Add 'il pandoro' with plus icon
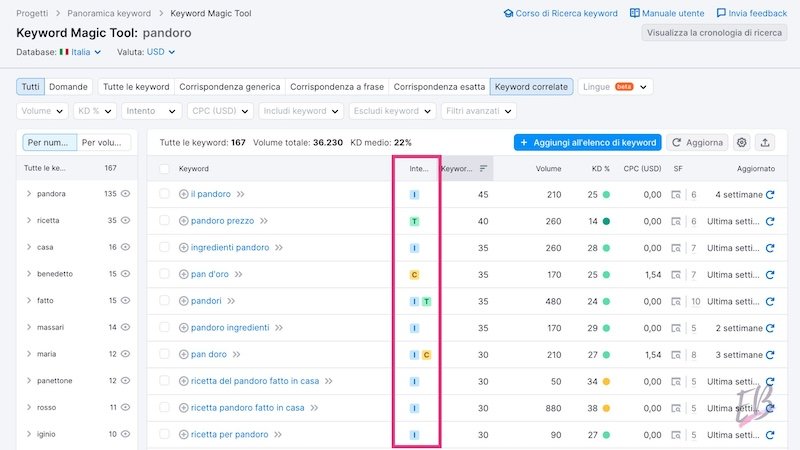The width and height of the screenshot is (800, 450). point(184,194)
